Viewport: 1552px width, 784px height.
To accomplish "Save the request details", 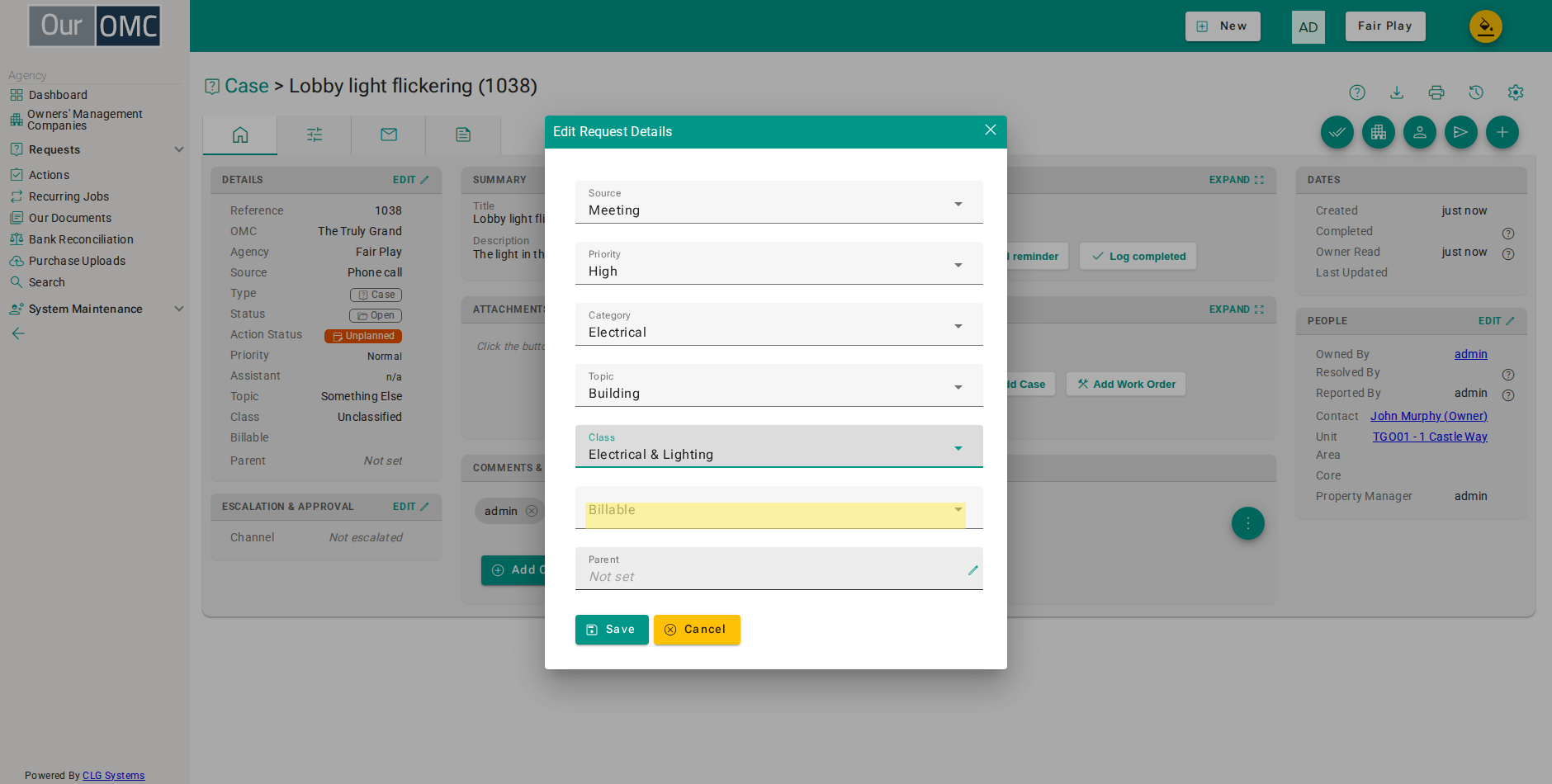I will [x=612, y=630].
